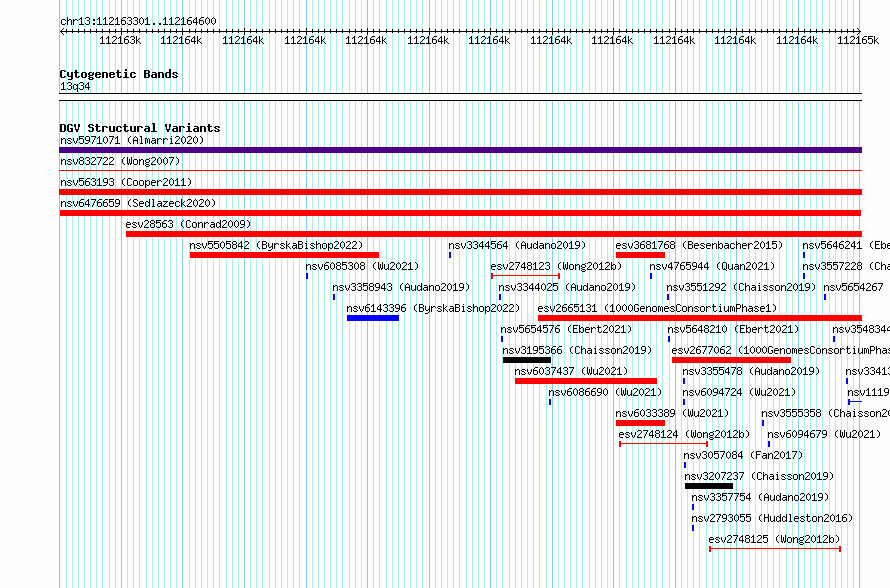Open nsv5505842 (ByrskaBishop2022) variant label
890x588 pixels.
pos(276,245)
